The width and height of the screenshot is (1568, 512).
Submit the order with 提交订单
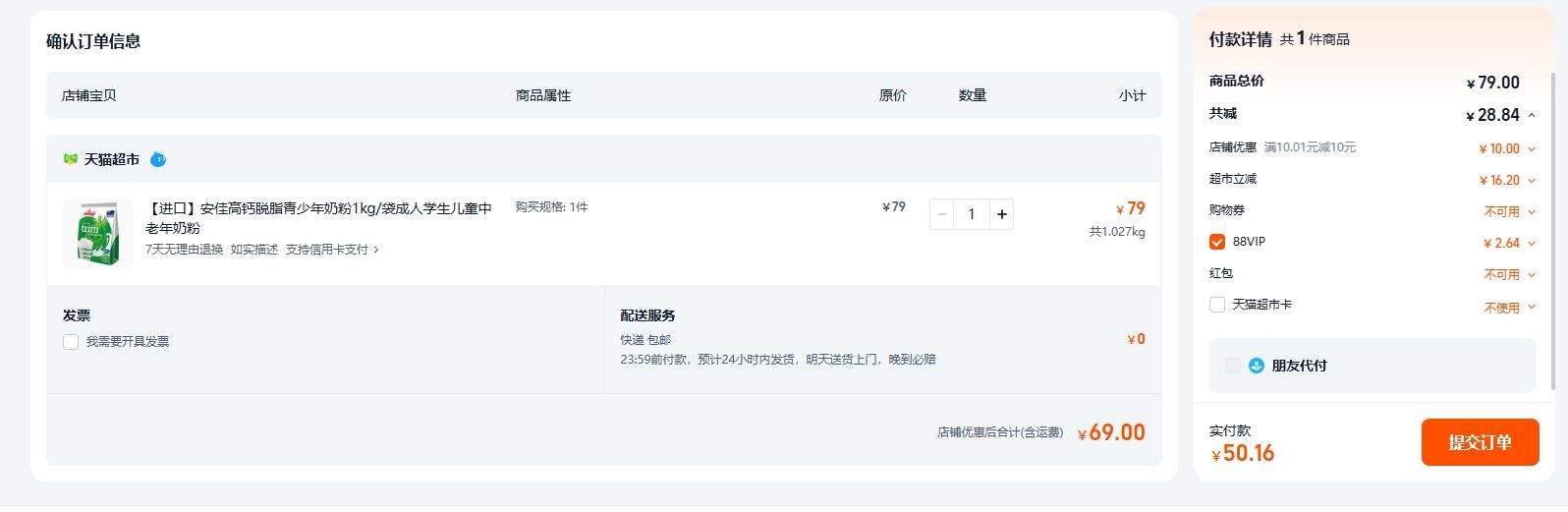pos(1480,442)
